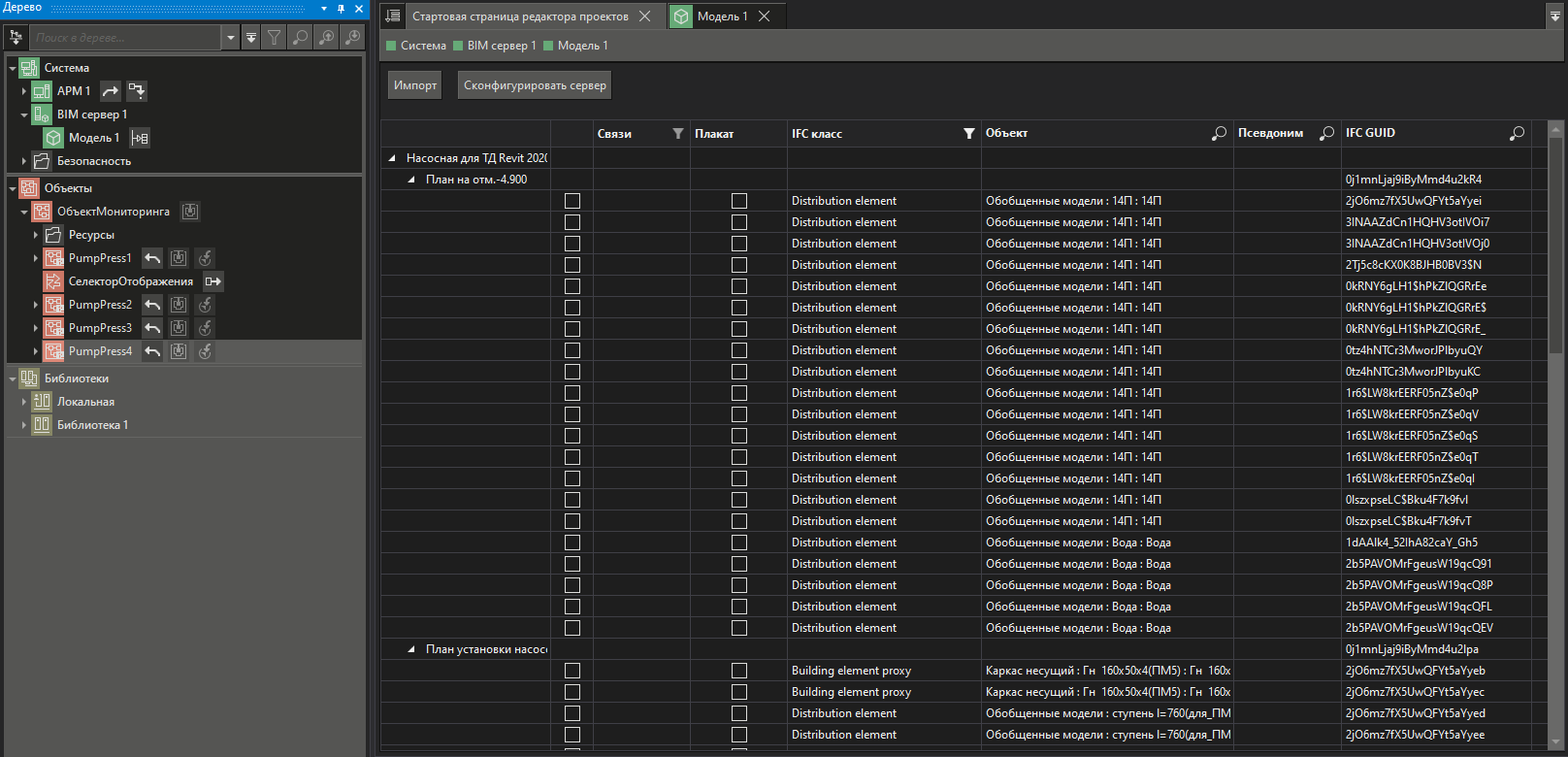
Task: Click the tree structure icon left of the search box
Action: click(16, 38)
